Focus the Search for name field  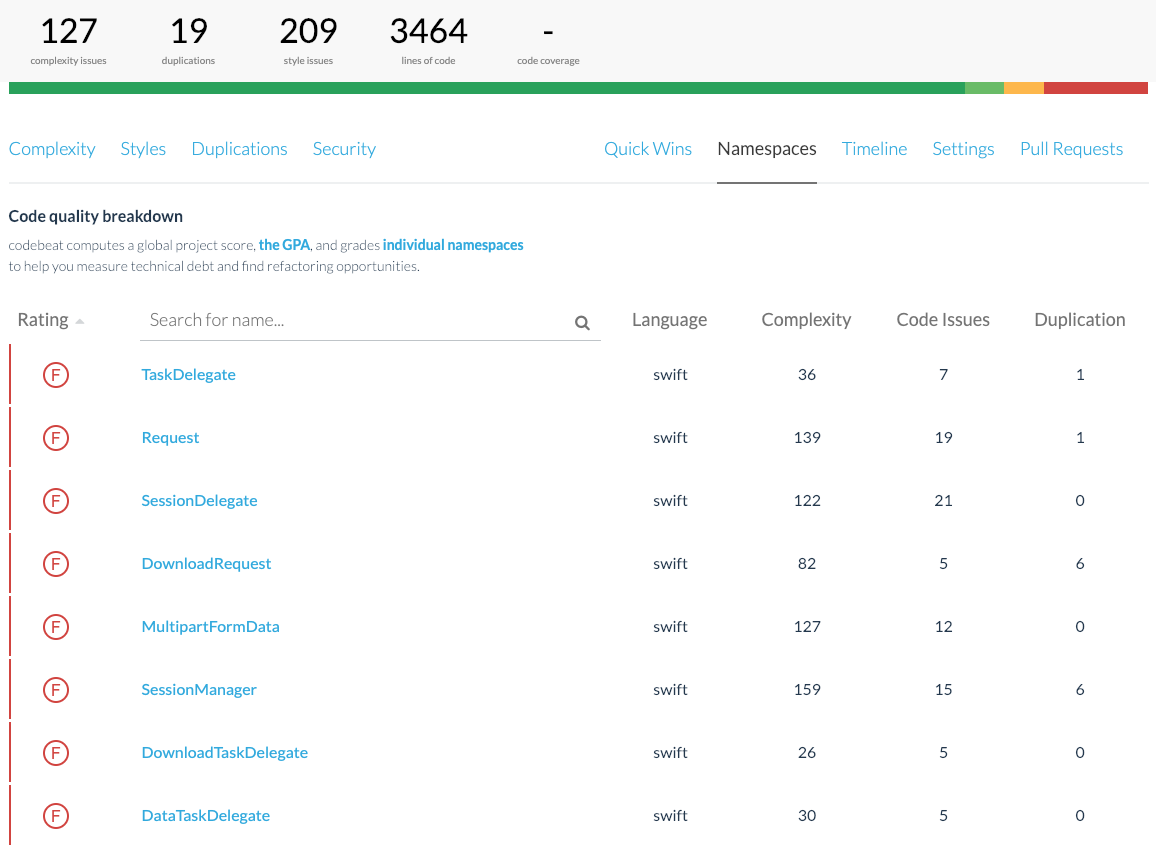coord(355,321)
